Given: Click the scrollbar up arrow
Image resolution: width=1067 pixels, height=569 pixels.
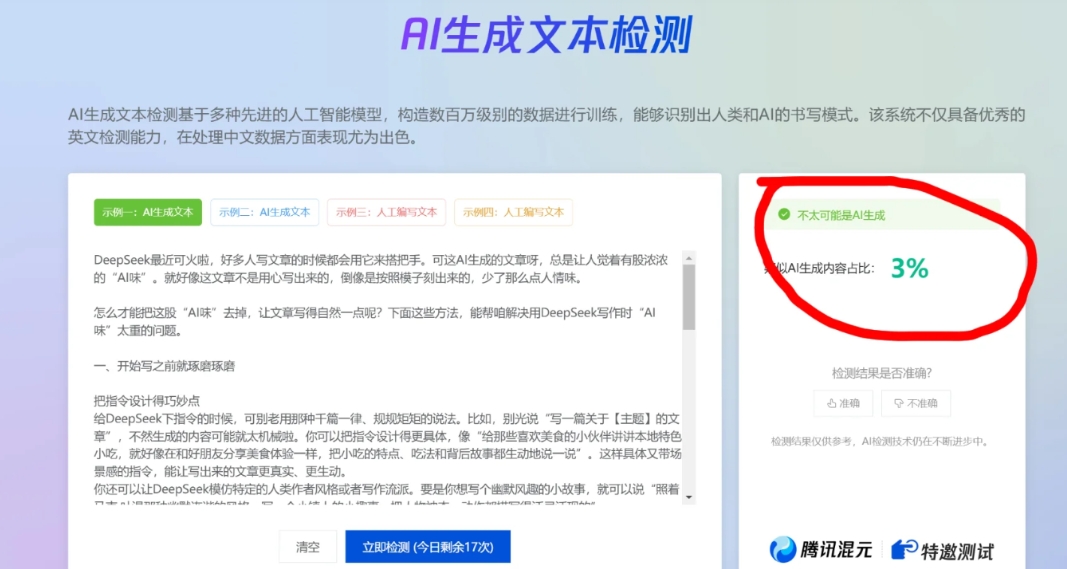Looking at the screenshot, I should 689,259.
